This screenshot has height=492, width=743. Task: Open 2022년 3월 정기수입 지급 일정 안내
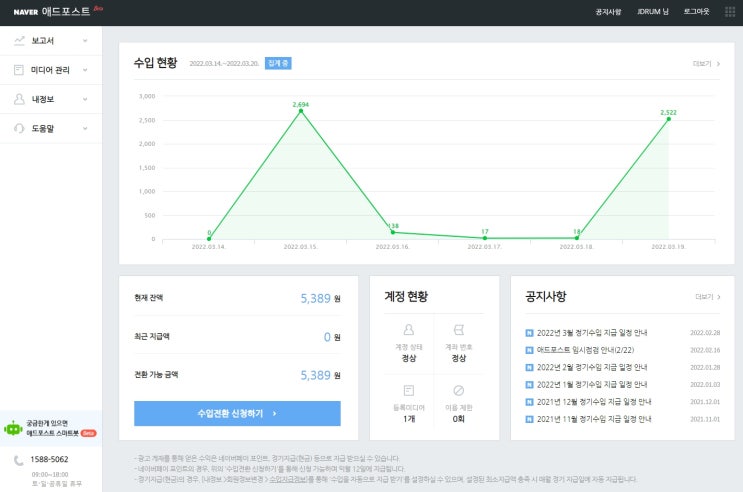592,333
